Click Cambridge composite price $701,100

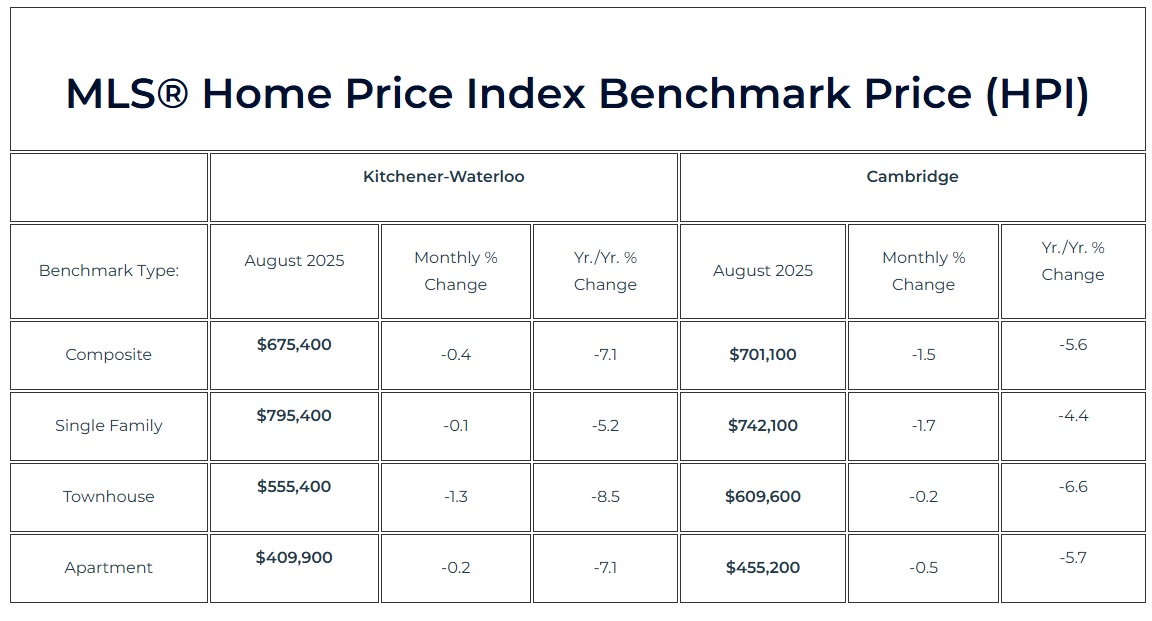coord(763,355)
